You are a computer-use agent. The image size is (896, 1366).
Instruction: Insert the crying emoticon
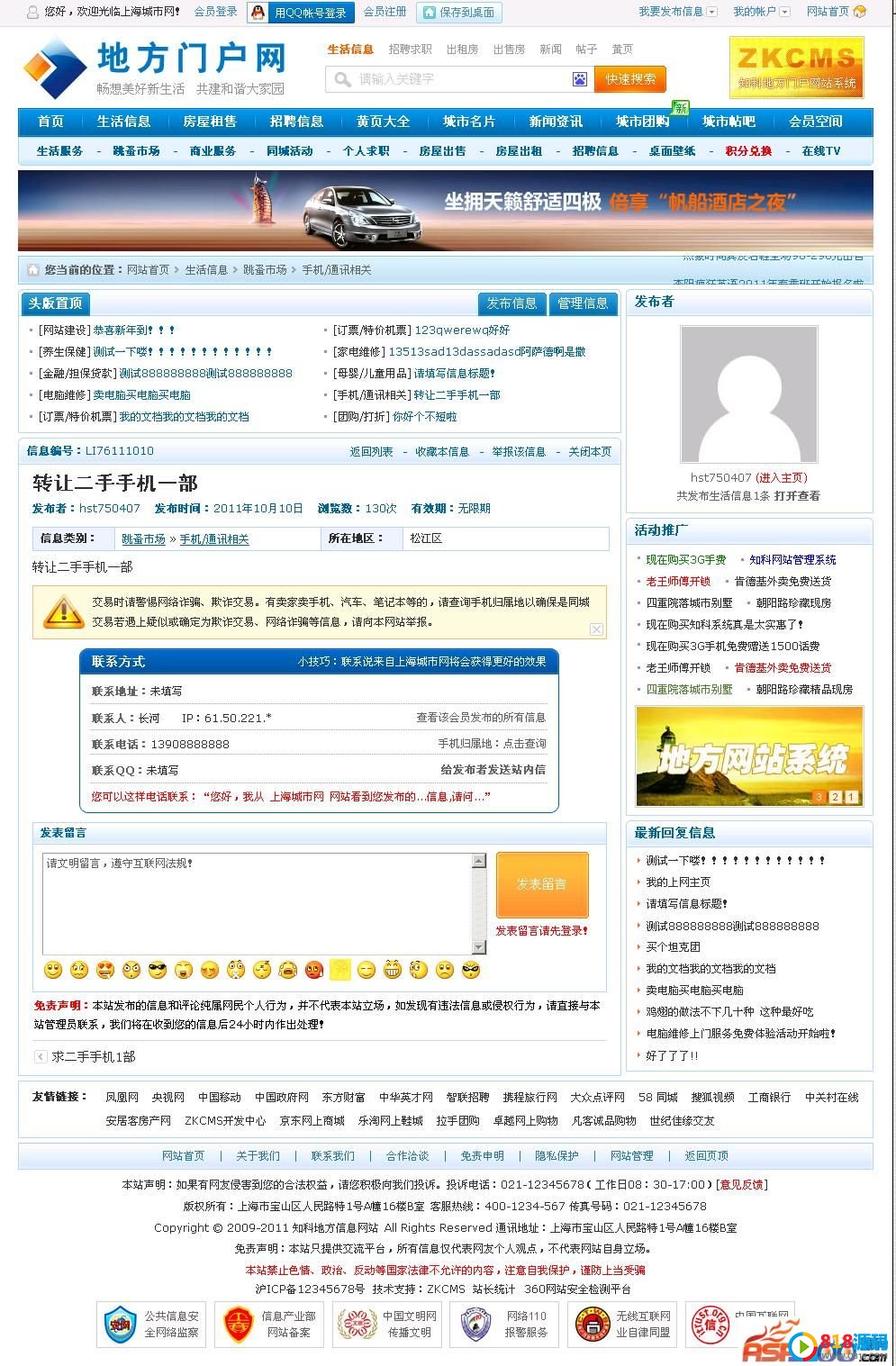click(288, 970)
